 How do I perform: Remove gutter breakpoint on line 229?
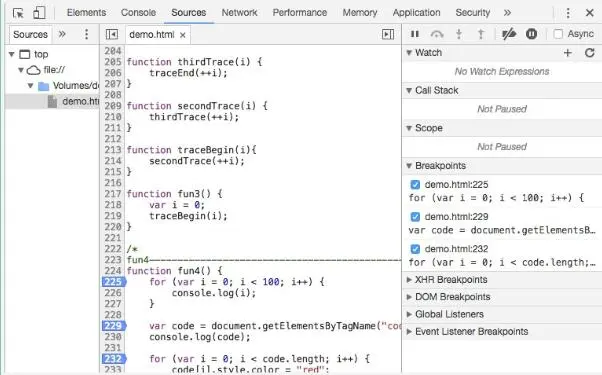pyautogui.click(x=114, y=326)
